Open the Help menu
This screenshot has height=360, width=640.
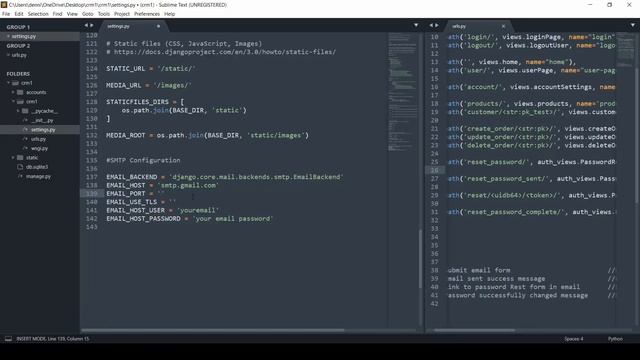169,14
